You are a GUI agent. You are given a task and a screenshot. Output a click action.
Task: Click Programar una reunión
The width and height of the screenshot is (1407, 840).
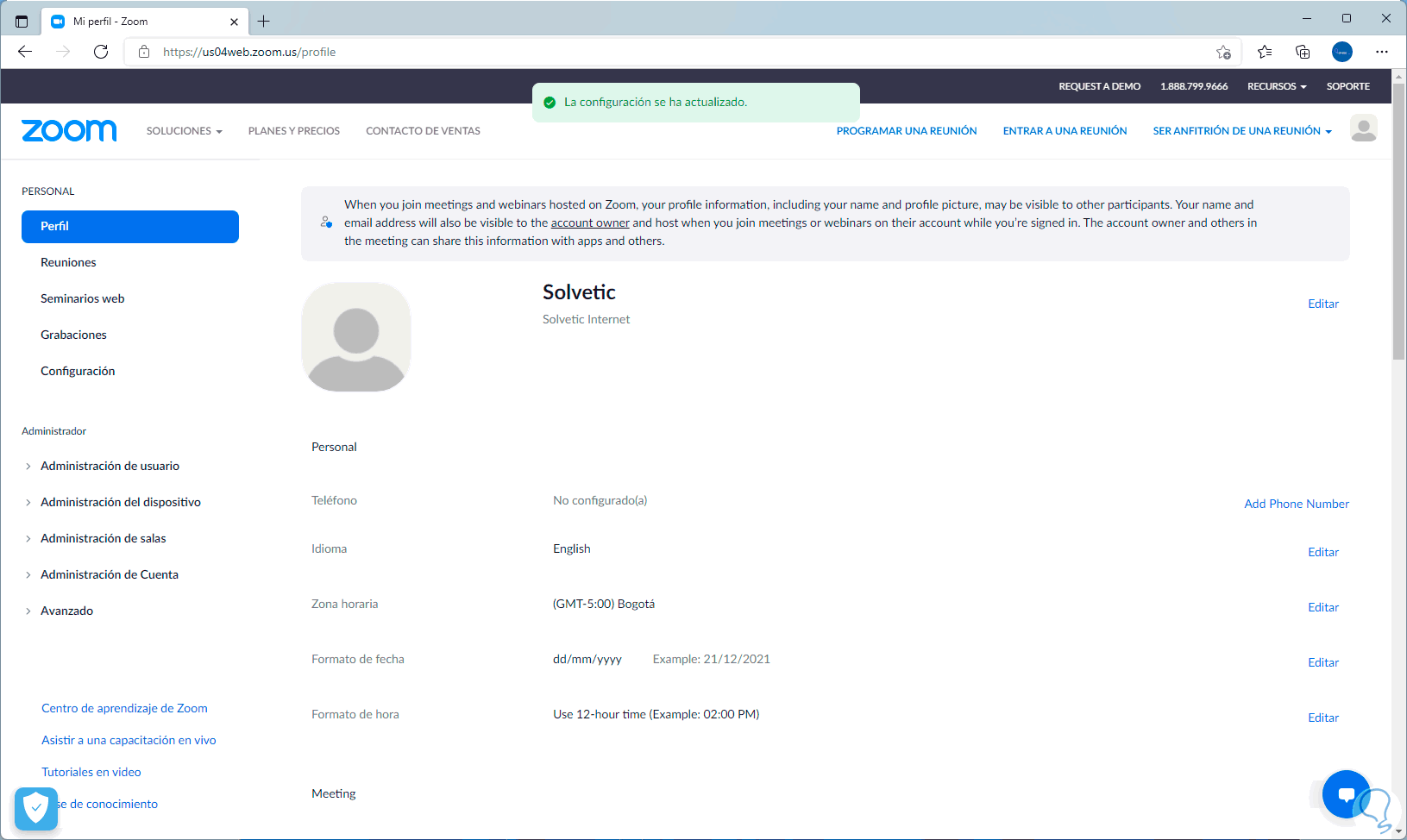click(907, 131)
